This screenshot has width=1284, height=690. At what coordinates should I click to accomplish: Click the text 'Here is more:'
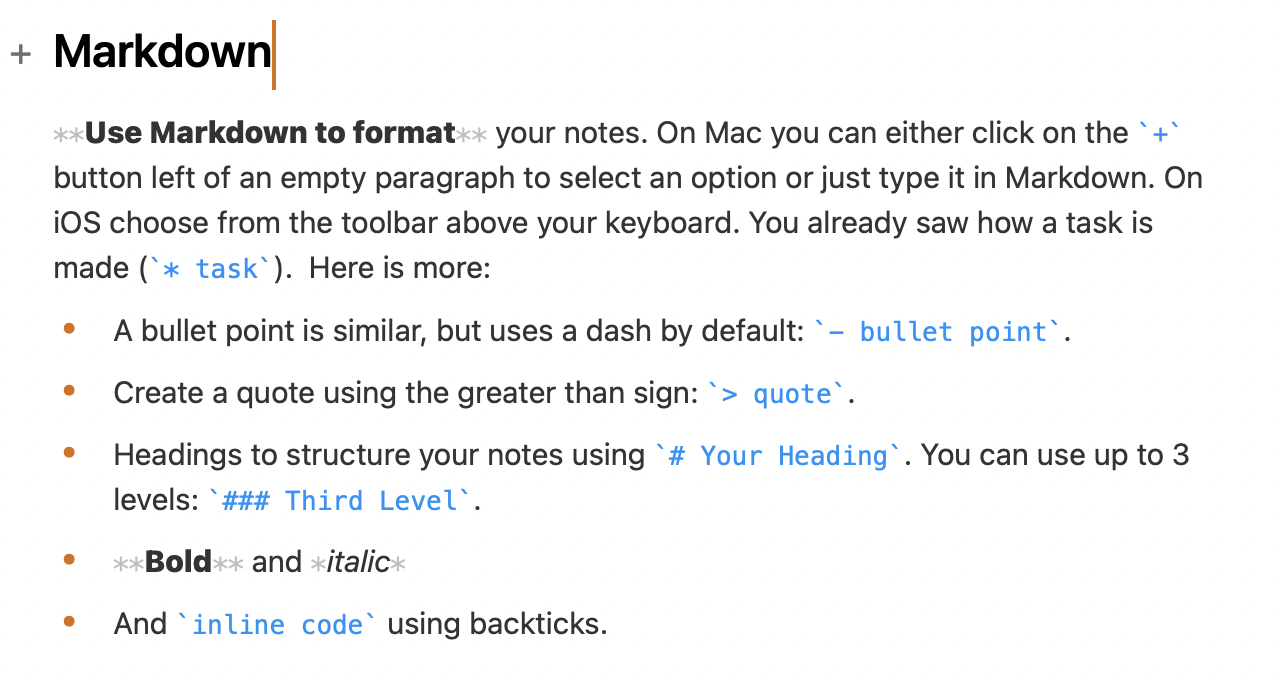[400, 270]
